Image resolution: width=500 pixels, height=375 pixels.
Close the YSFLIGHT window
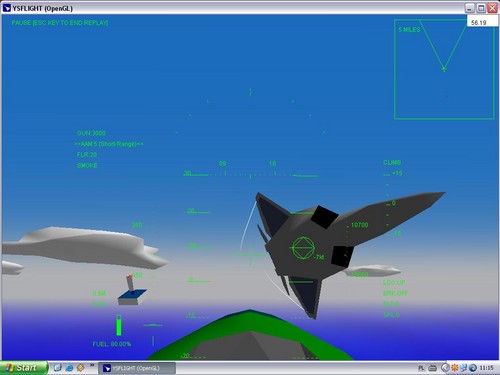coord(492,8)
